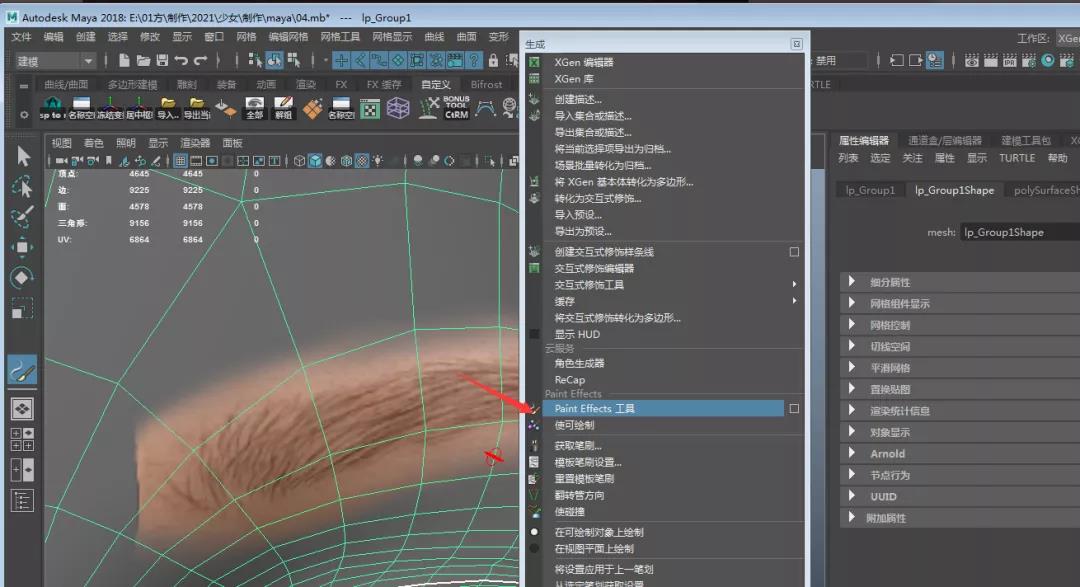The width and height of the screenshot is (1080, 587).
Task: Open the IPR render icon
Action: (1010, 61)
